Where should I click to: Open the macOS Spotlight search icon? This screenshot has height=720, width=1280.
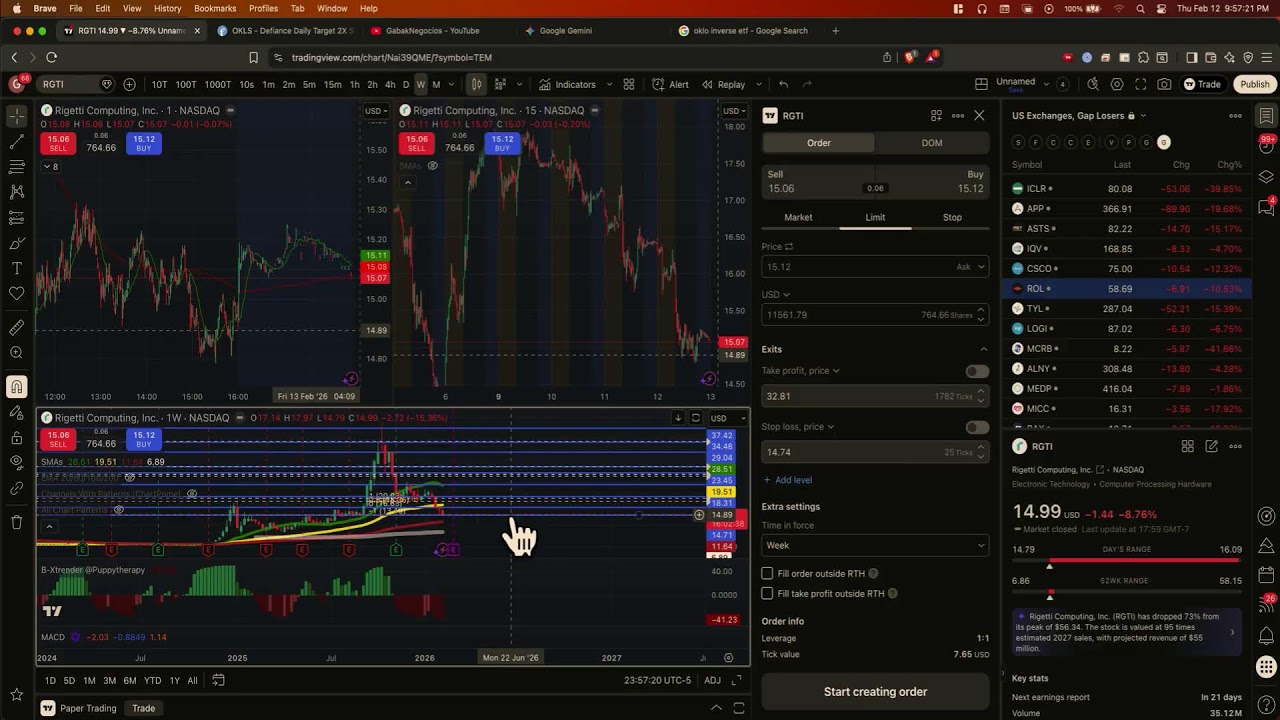coord(1141,8)
